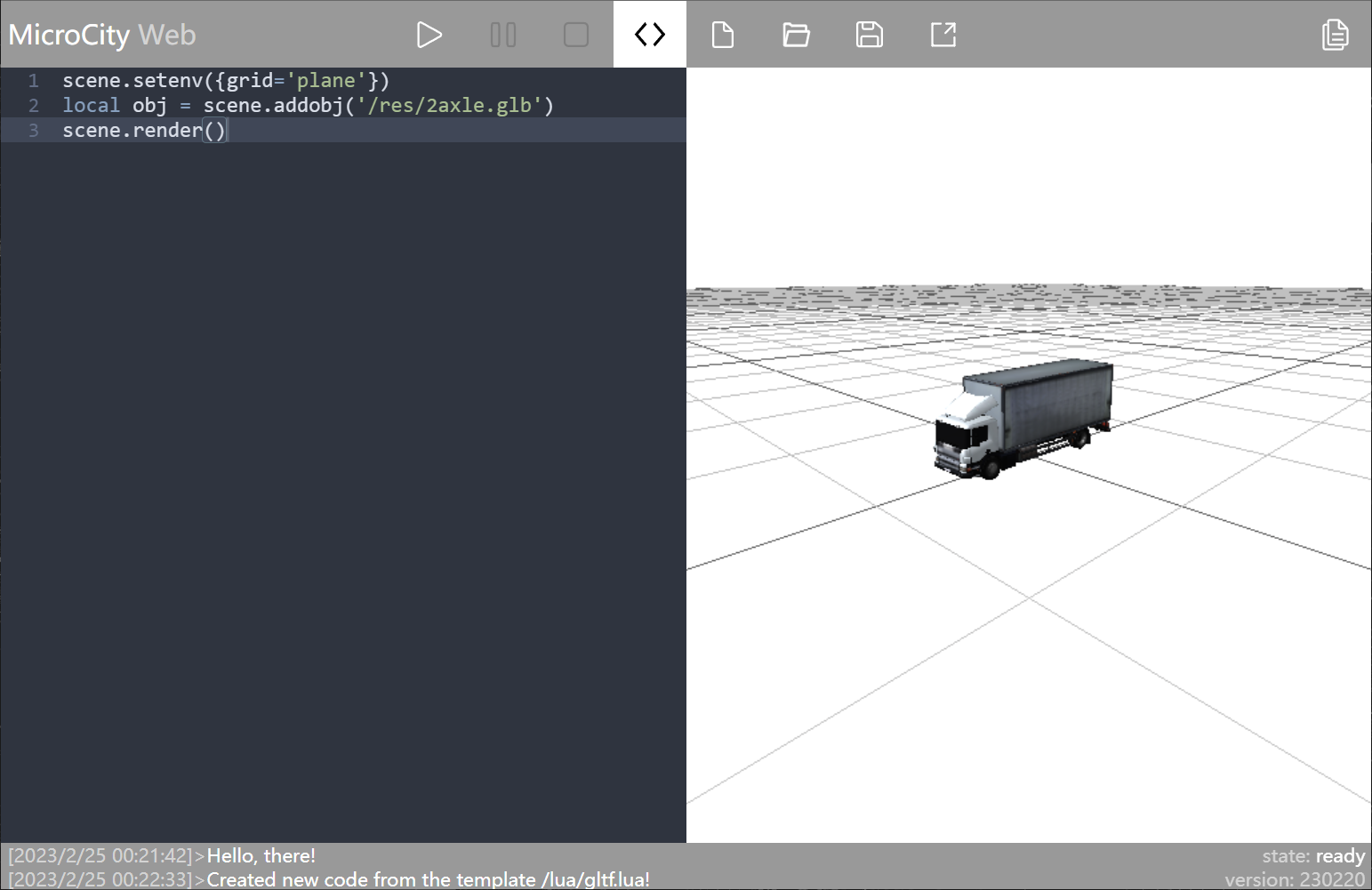Screen dimensions: 1372x890
Task: Click line number 1 in gutter
Action: click(x=34, y=80)
